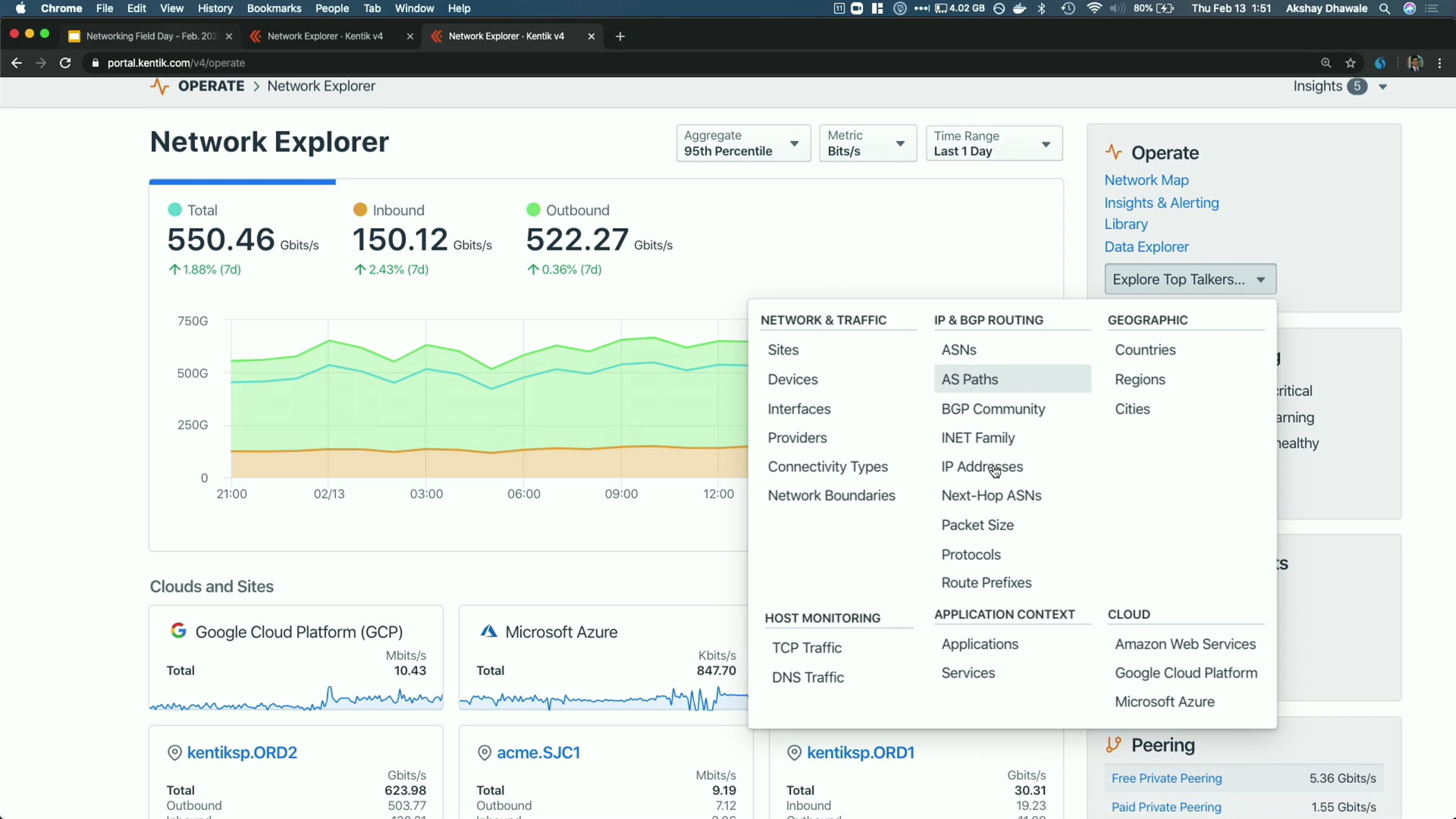Open Chrome's Bookmarks menu
1456x819 pixels.
(x=274, y=8)
